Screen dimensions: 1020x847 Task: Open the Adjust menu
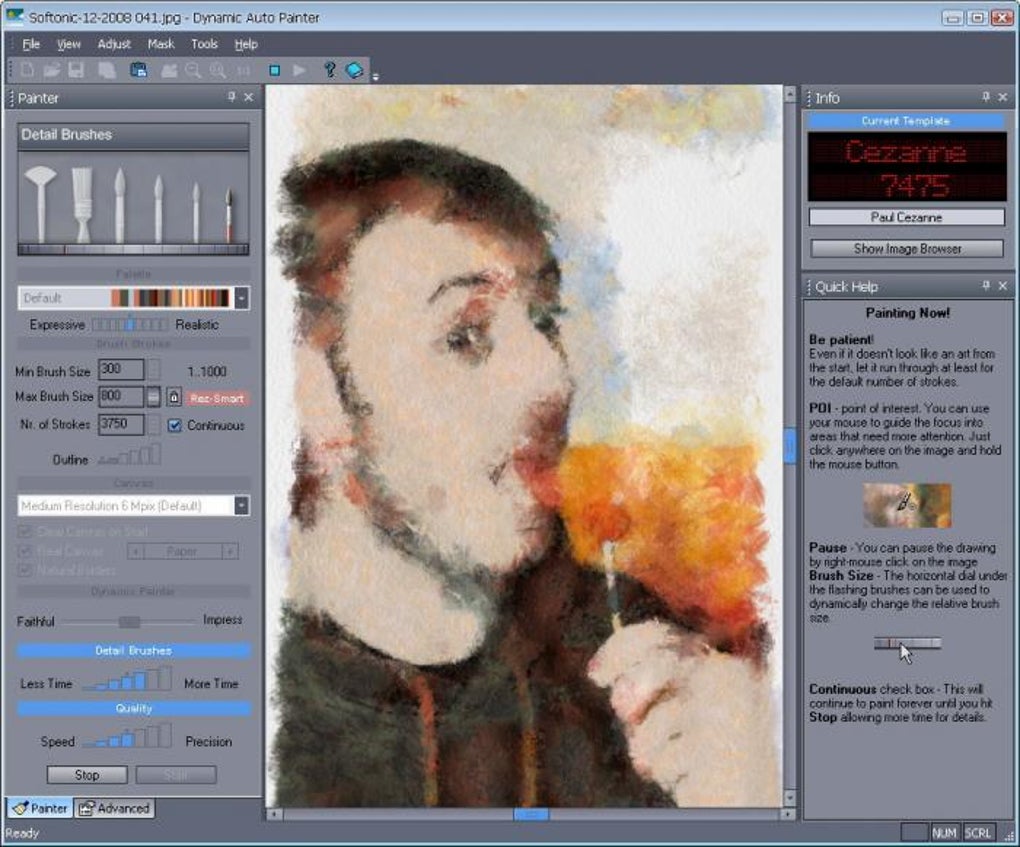pos(114,44)
